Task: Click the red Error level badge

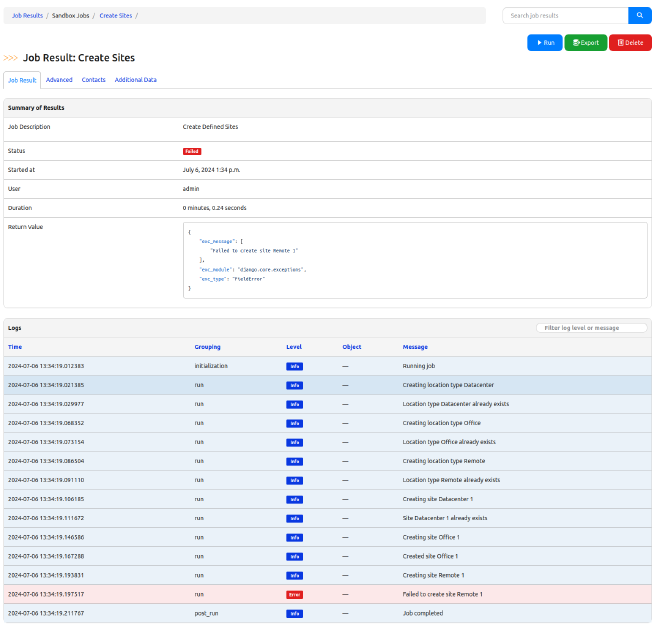Action: (294, 594)
